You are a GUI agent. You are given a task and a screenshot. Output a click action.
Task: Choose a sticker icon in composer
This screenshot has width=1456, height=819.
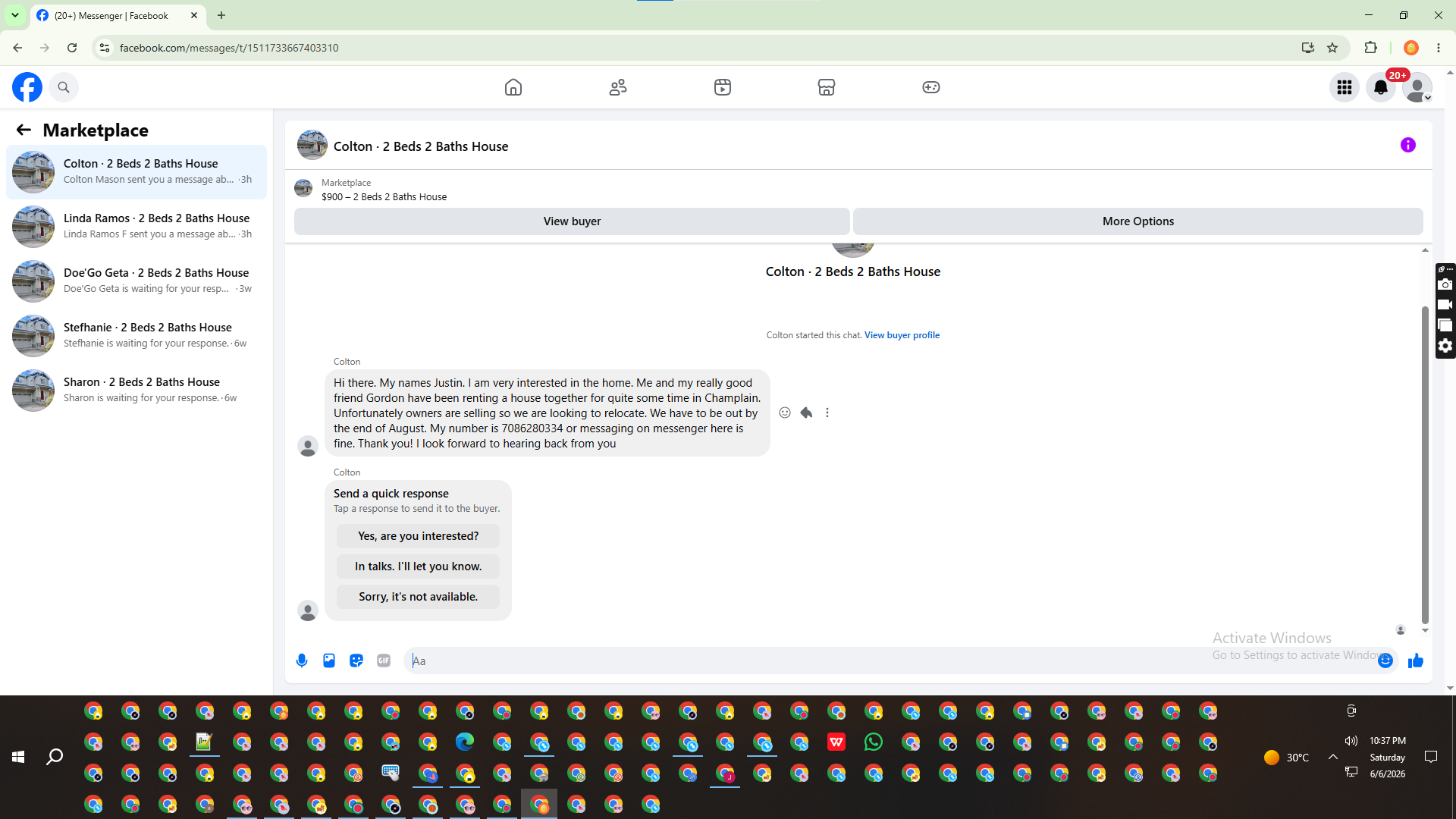pos(356,661)
